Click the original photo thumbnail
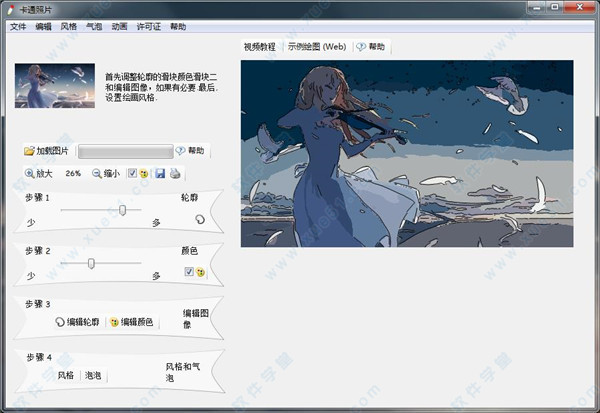 point(55,86)
